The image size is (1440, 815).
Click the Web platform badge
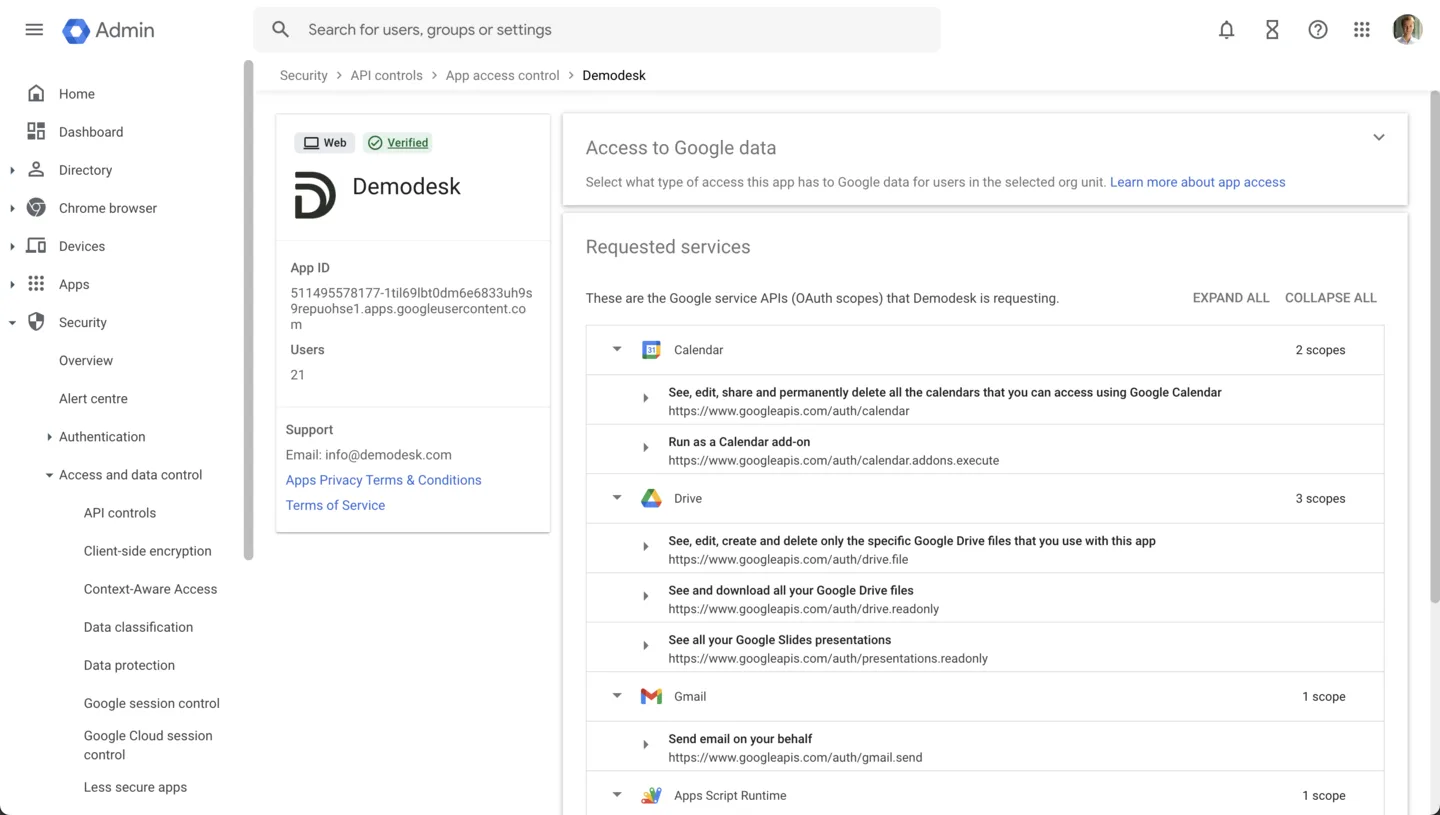(x=324, y=143)
